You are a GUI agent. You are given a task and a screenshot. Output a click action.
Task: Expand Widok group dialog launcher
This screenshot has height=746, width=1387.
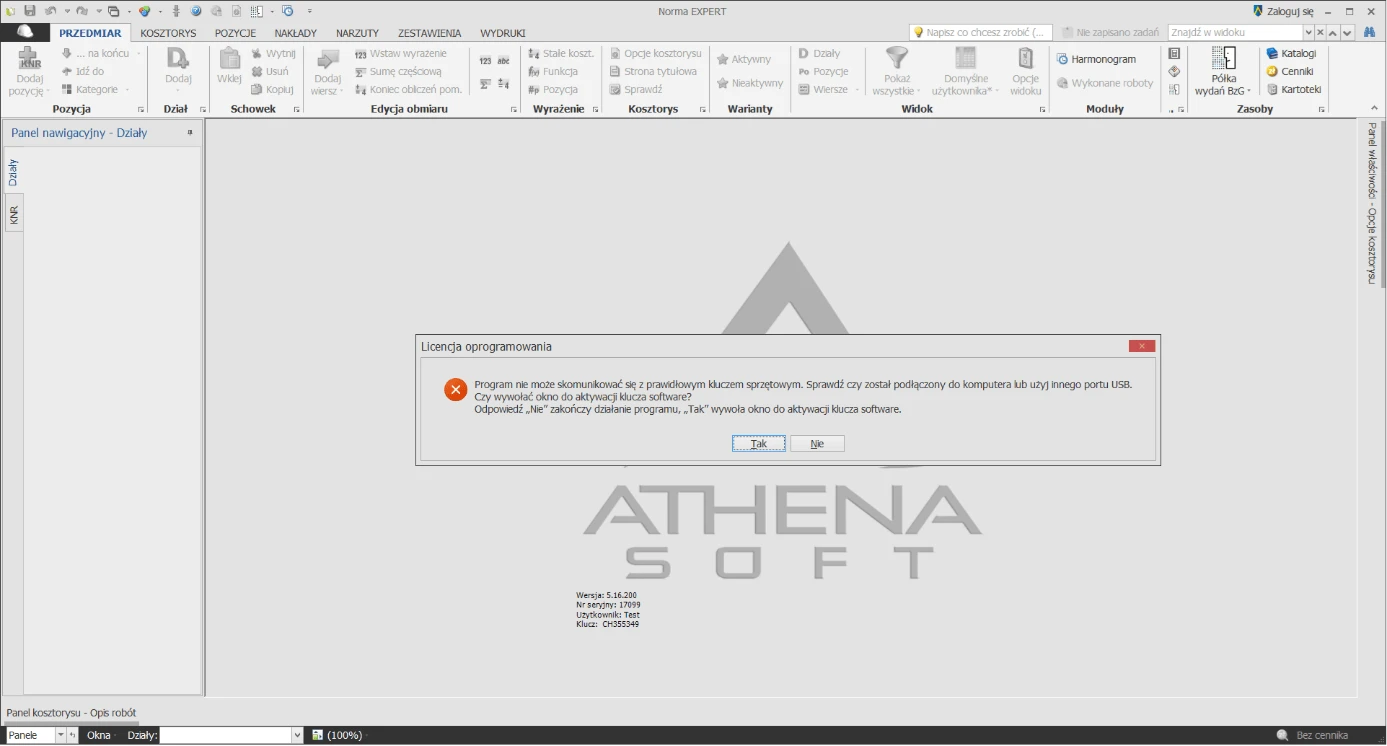click(x=1042, y=109)
